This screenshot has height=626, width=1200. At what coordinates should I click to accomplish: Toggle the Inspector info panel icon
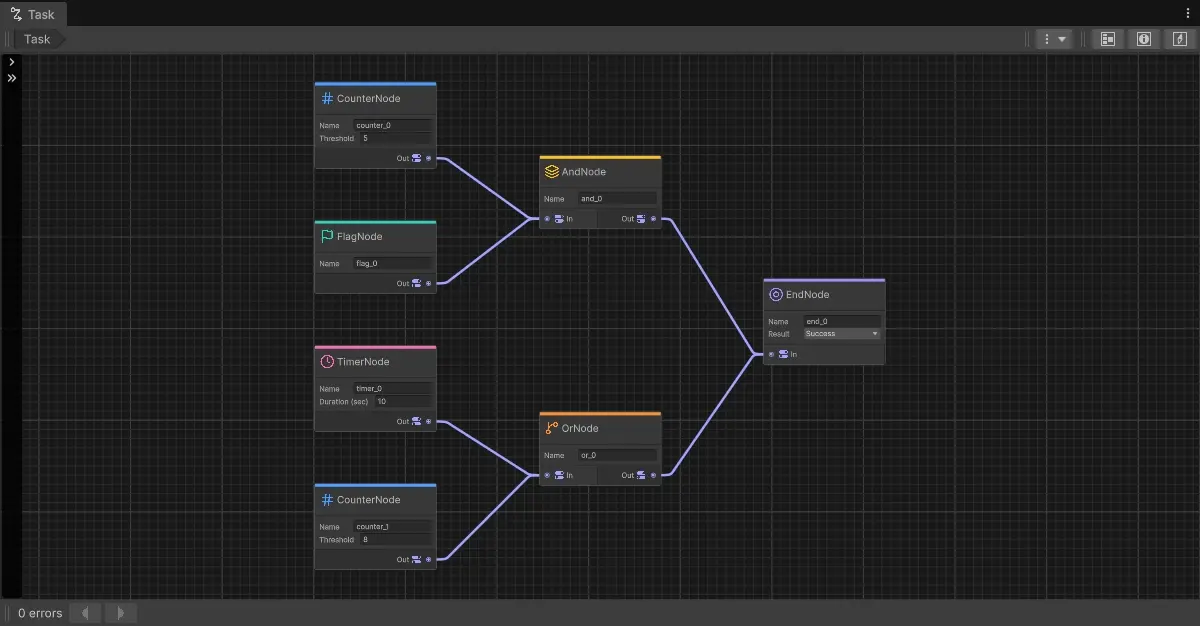coord(1144,39)
